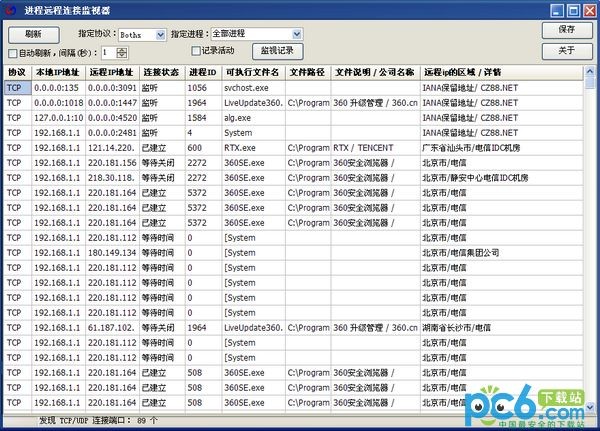Image resolution: width=600 pixels, height=431 pixels.
Task: Click the first TCP cell, highlighted
Action: (17, 88)
